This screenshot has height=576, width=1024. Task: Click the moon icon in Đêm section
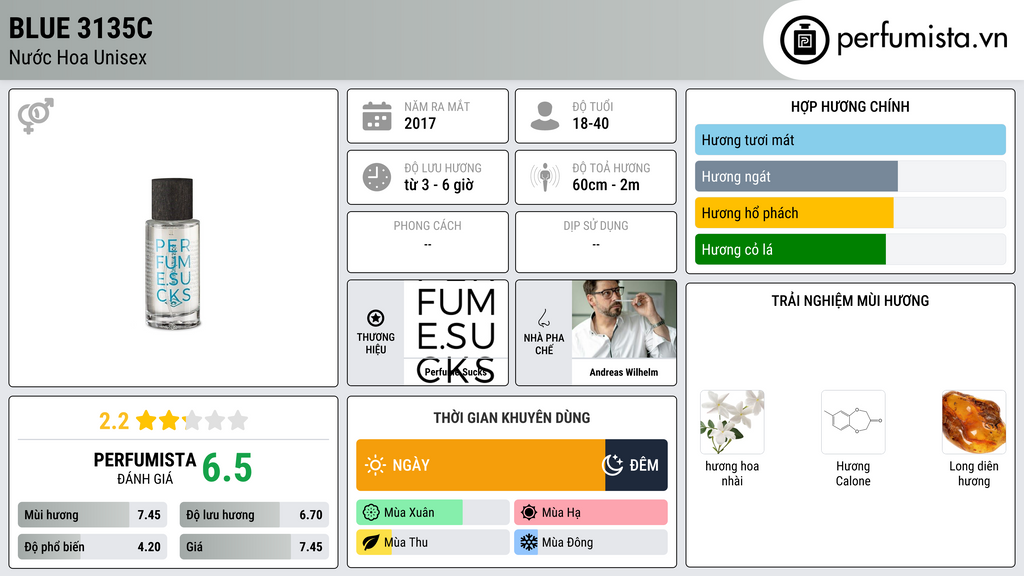(x=612, y=465)
